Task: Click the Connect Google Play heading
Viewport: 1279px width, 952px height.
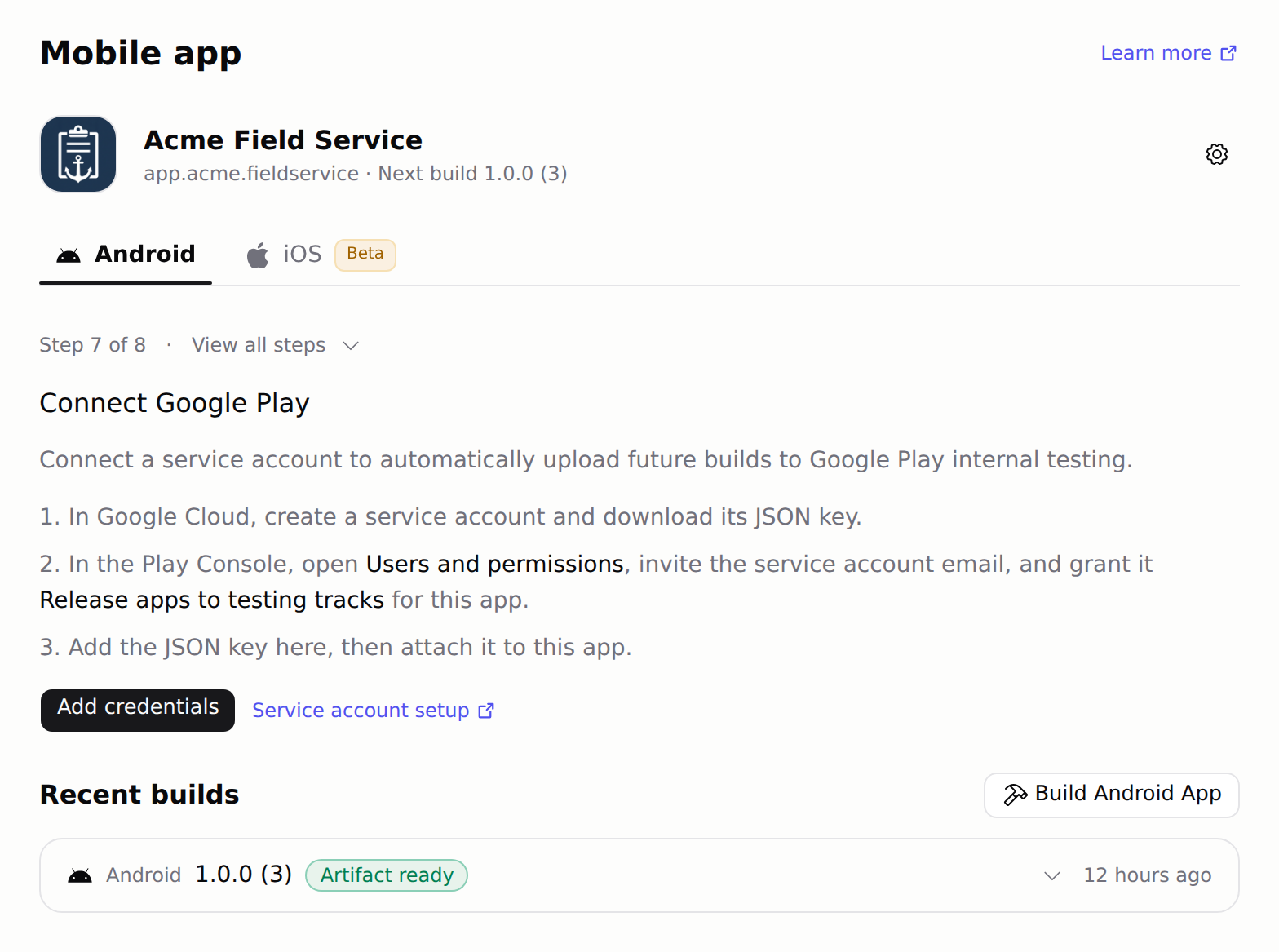Action: [x=175, y=403]
